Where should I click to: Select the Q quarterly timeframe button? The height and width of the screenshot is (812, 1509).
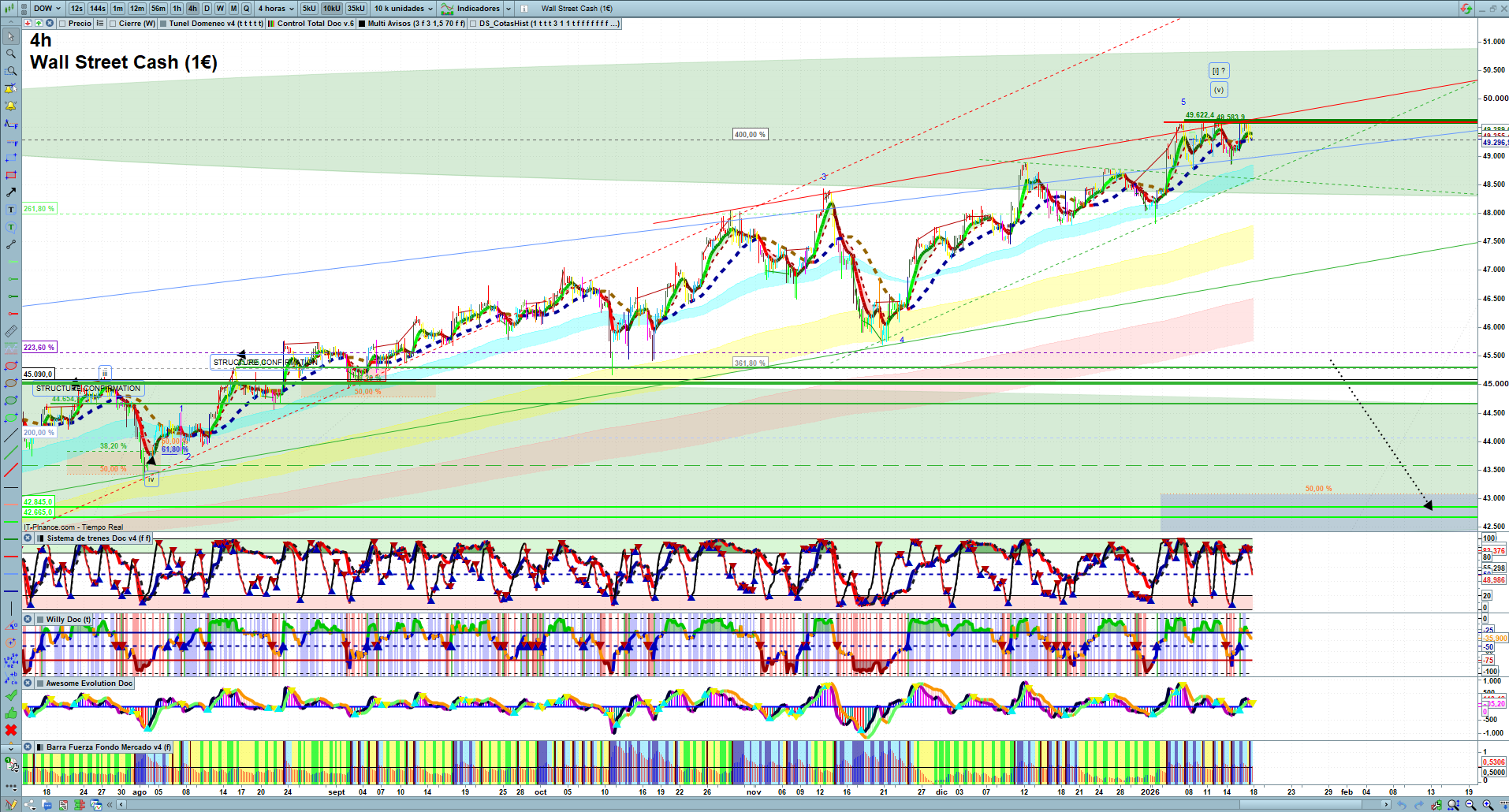point(246,9)
